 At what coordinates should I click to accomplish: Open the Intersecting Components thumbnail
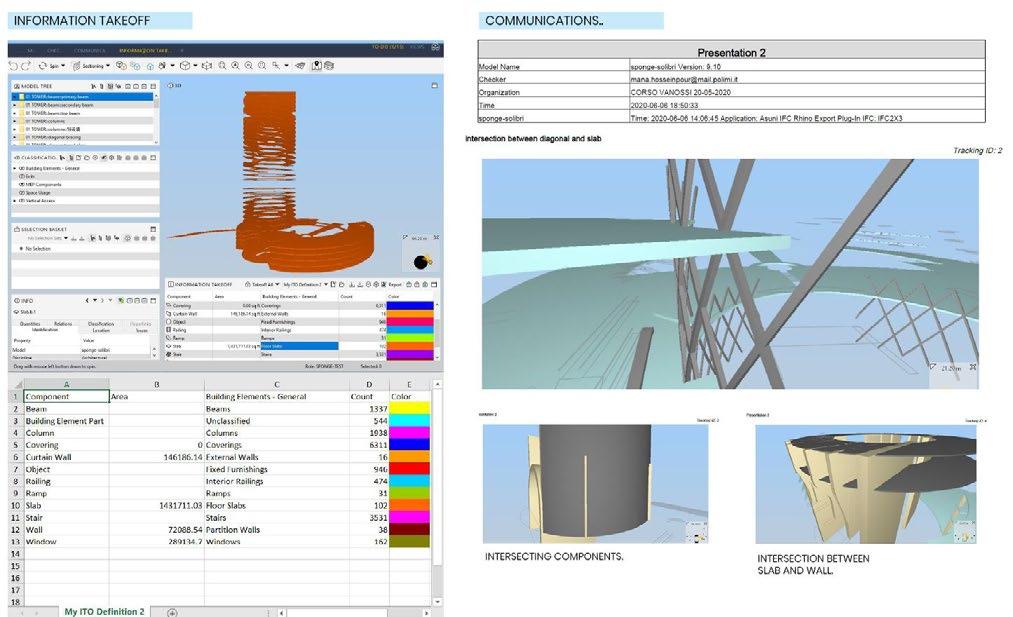click(x=595, y=483)
